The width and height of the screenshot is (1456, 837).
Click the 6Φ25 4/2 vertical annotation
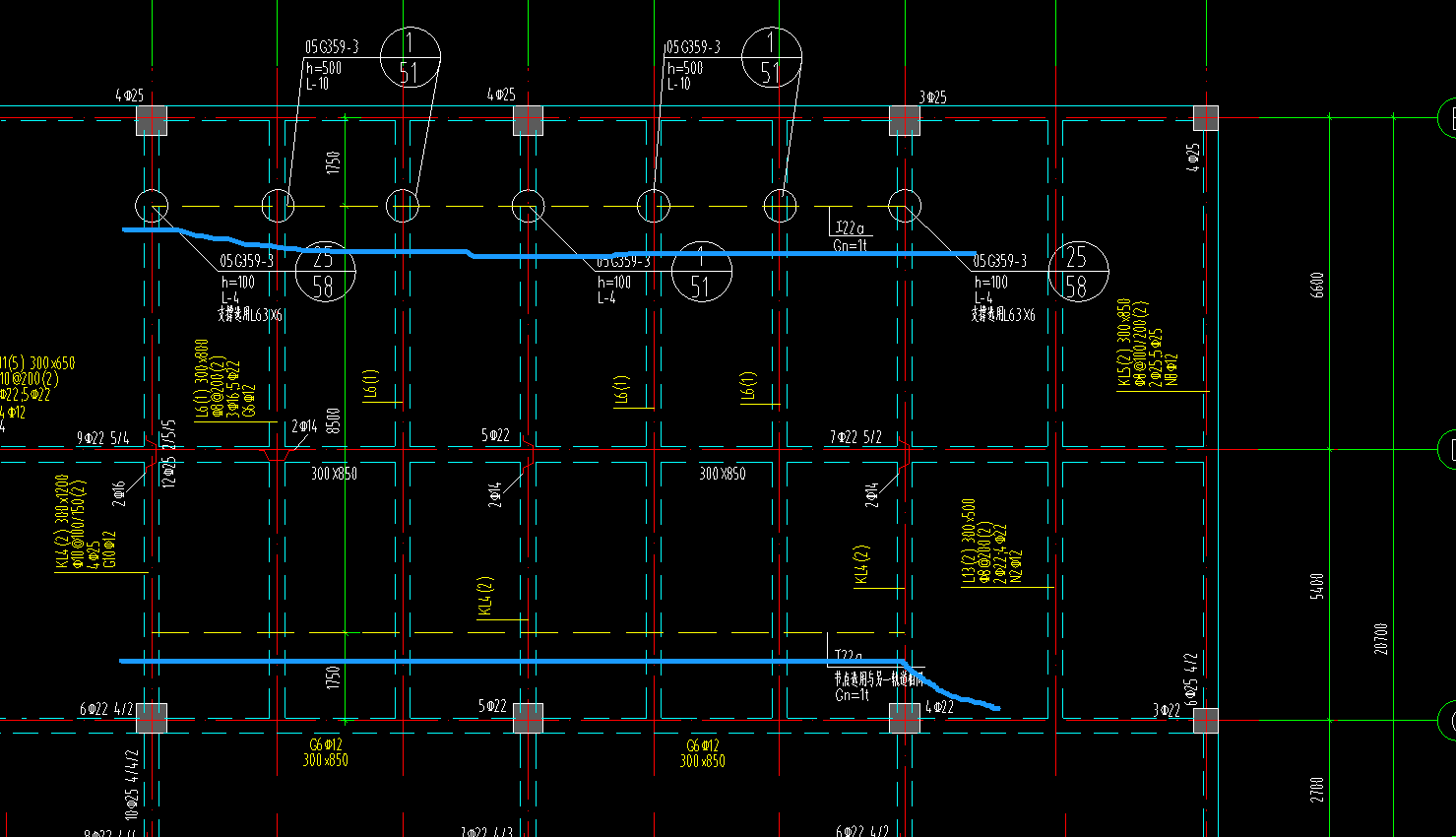(x=1192, y=678)
